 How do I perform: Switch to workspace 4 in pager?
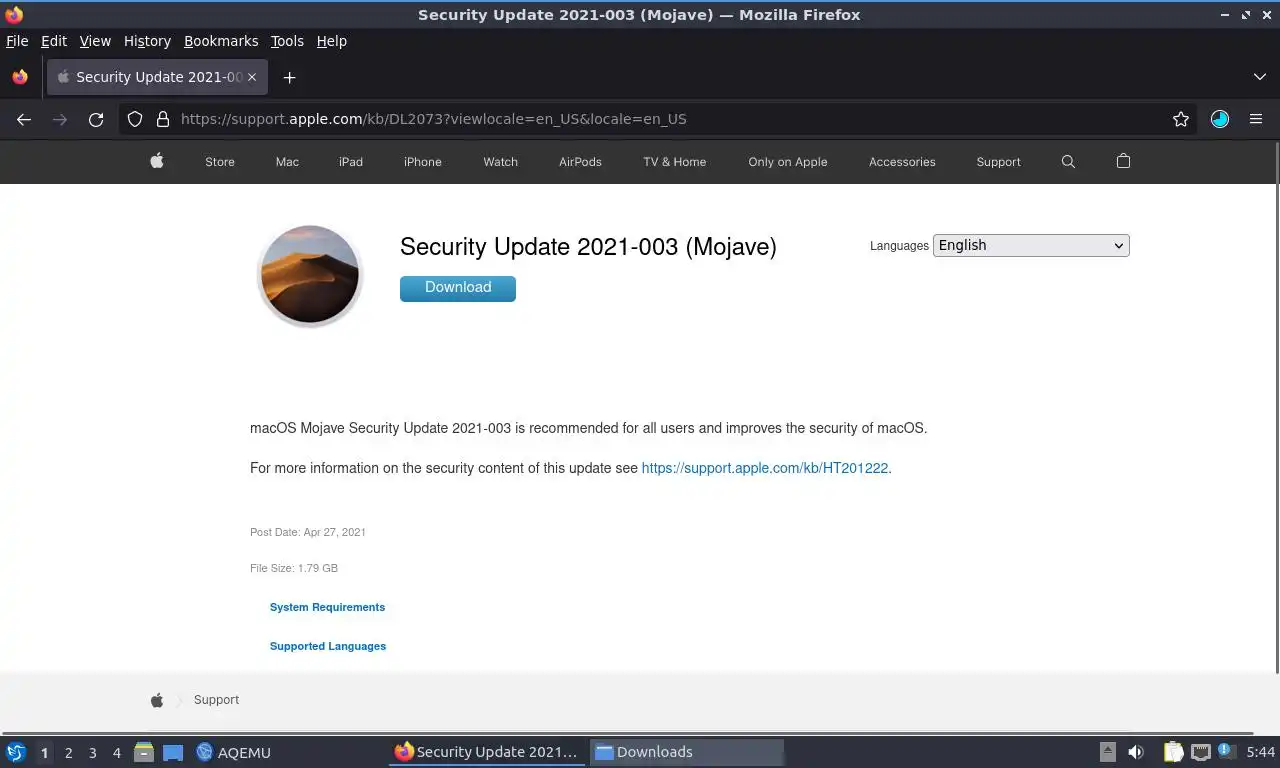117,752
